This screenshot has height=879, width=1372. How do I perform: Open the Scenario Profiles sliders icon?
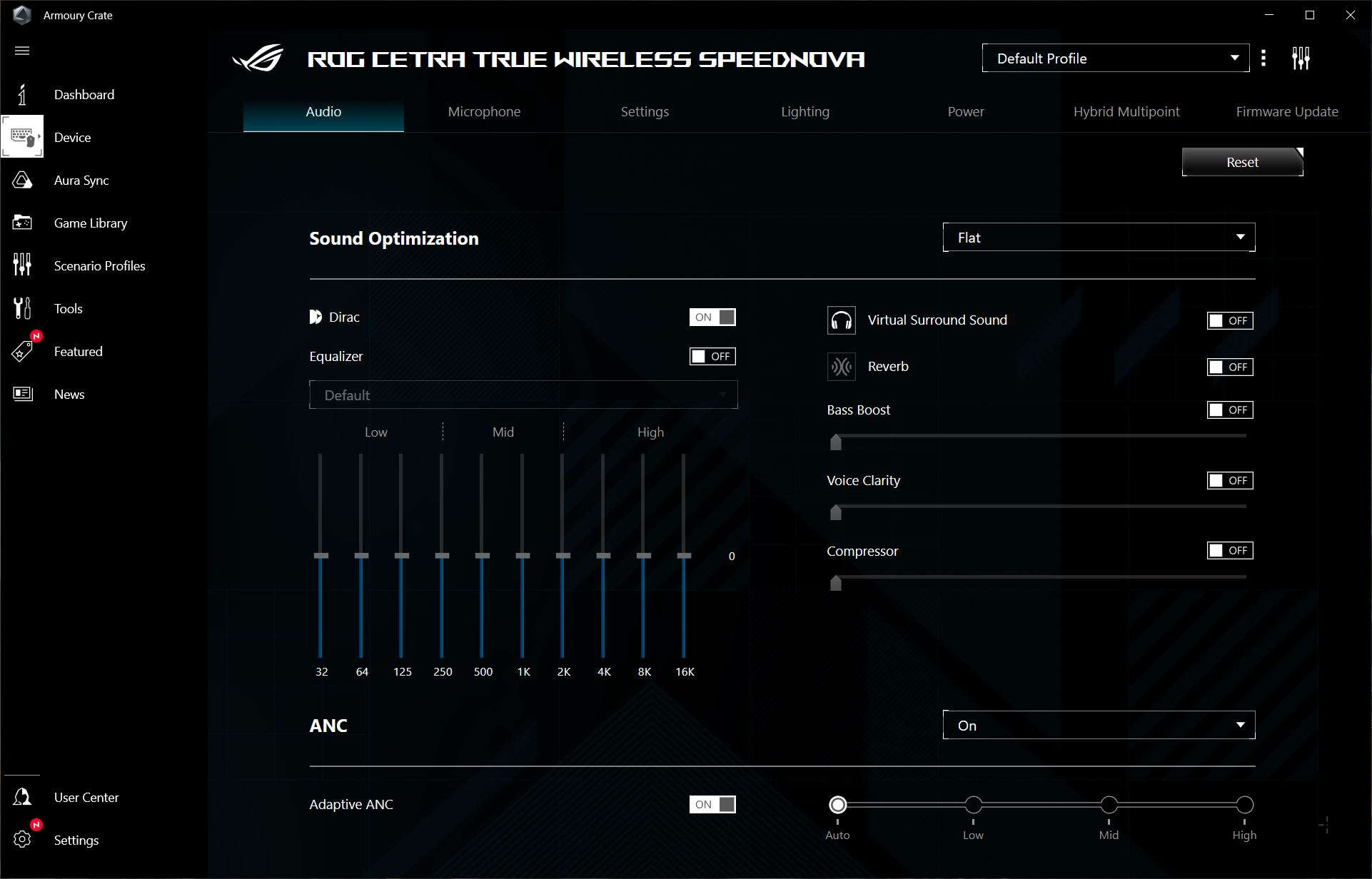[22, 265]
